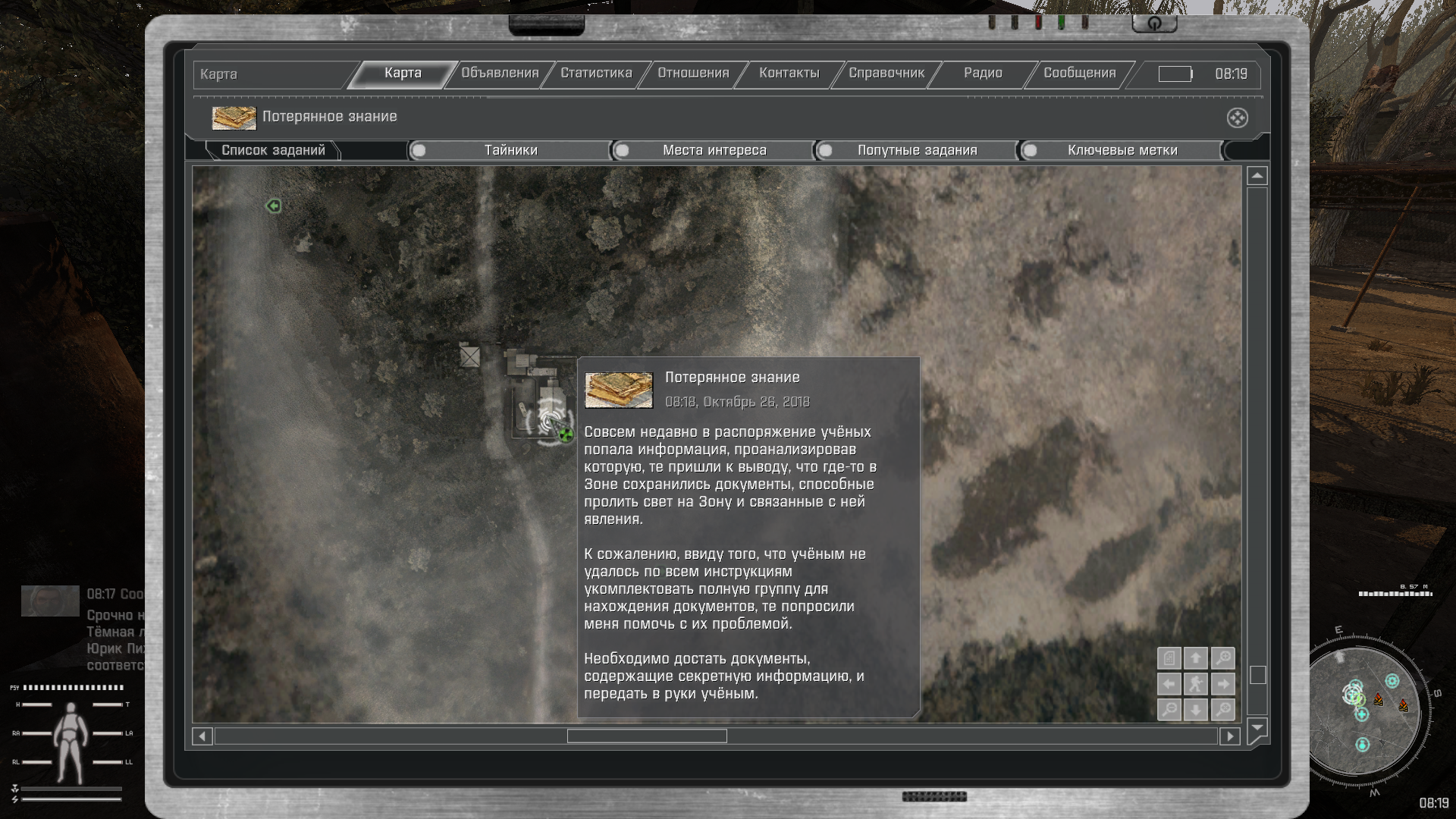The width and height of the screenshot is (1456, 819).
Task: Toggle the Места интереса map filter
Action: coord(714,150)
